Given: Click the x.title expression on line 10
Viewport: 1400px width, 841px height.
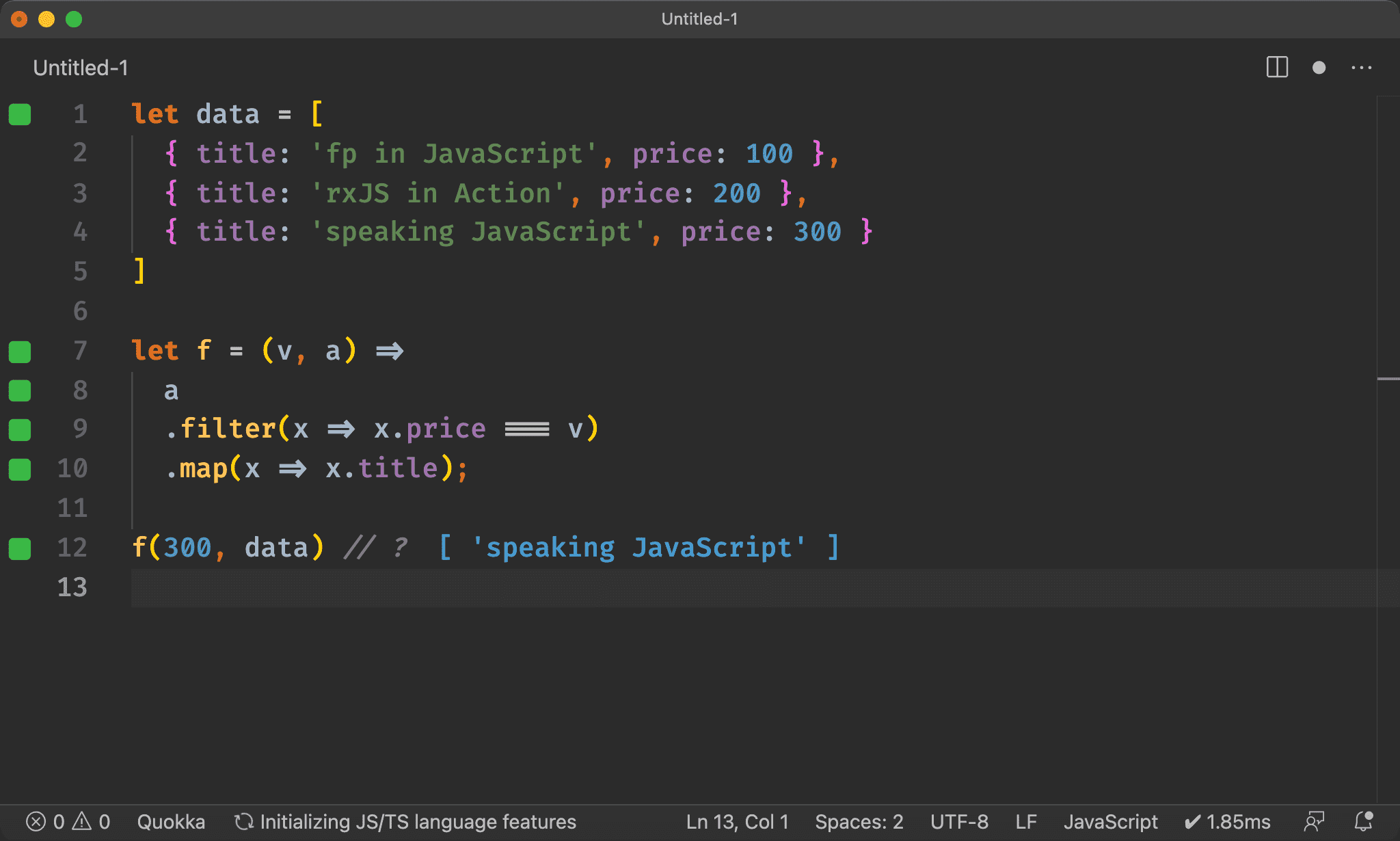Looking at the screenshot, I should click(x=381, y=469).
